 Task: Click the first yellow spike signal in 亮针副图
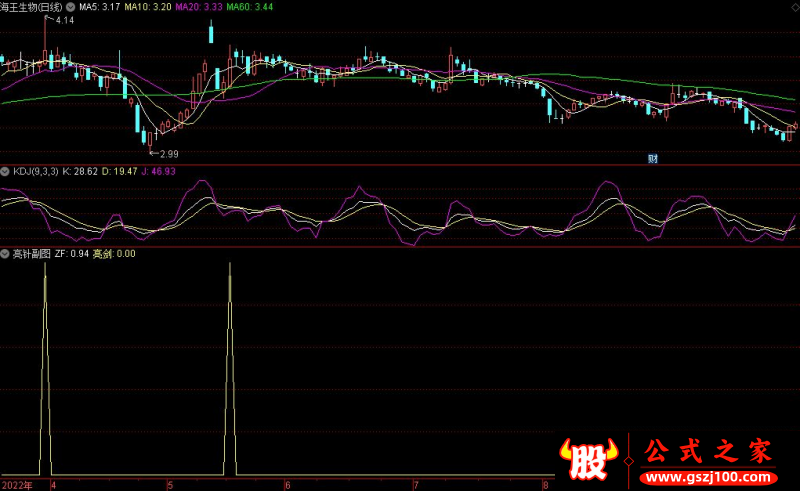(45, 370)
